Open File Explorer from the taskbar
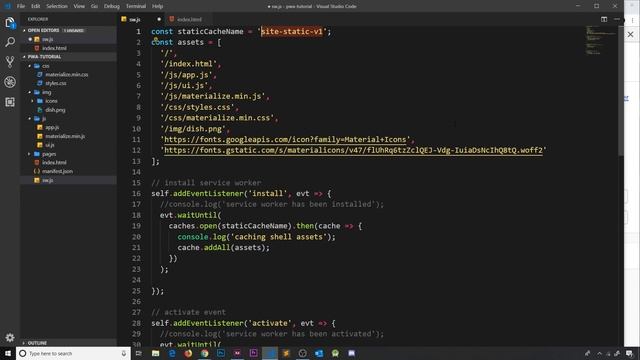 tap(156, 353)
